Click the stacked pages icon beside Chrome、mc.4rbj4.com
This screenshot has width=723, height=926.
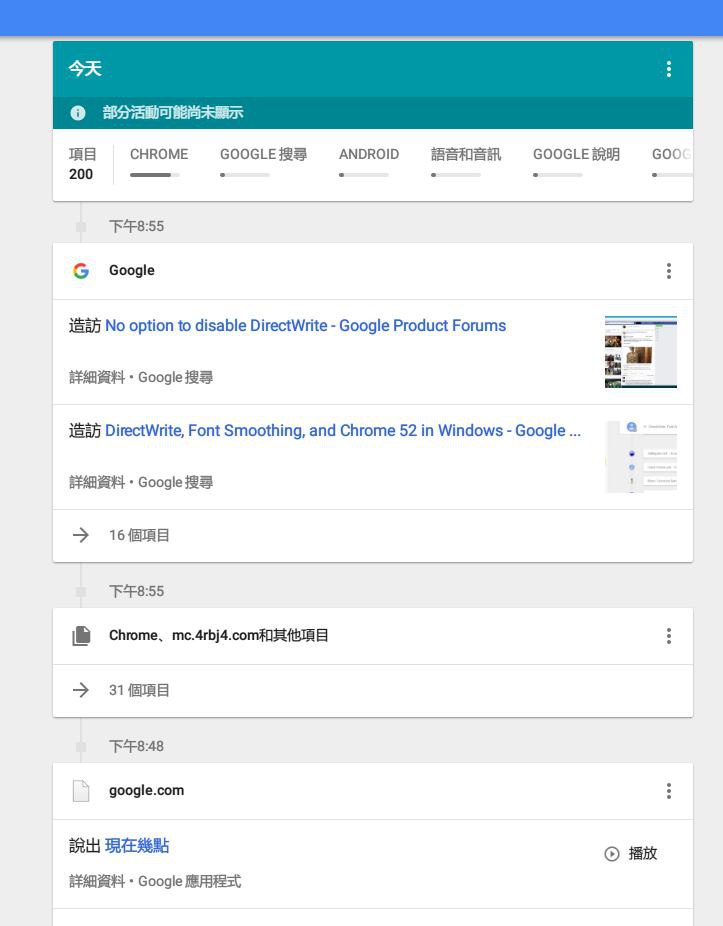tap(81, 636)
